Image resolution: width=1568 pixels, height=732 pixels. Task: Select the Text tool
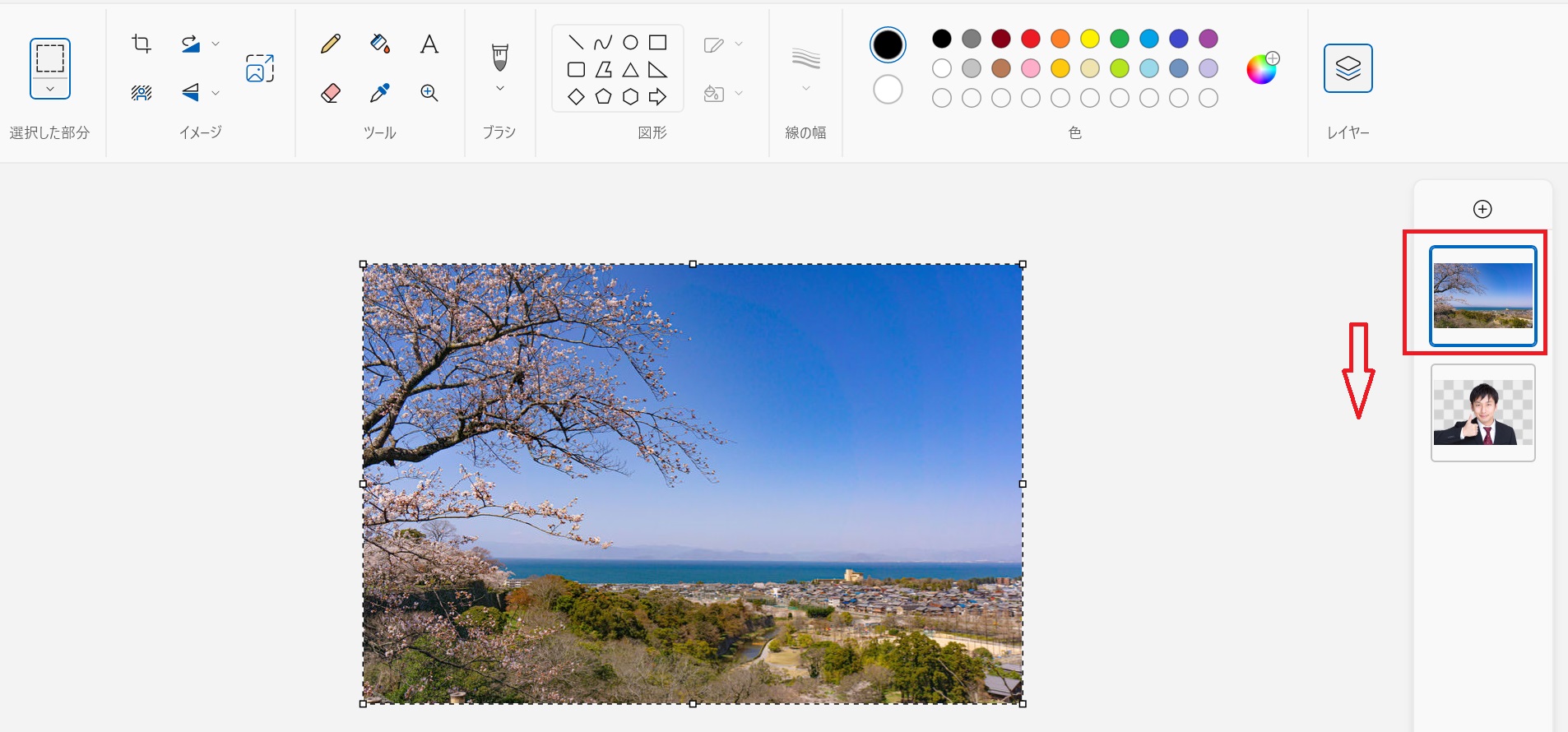[429, 44]
